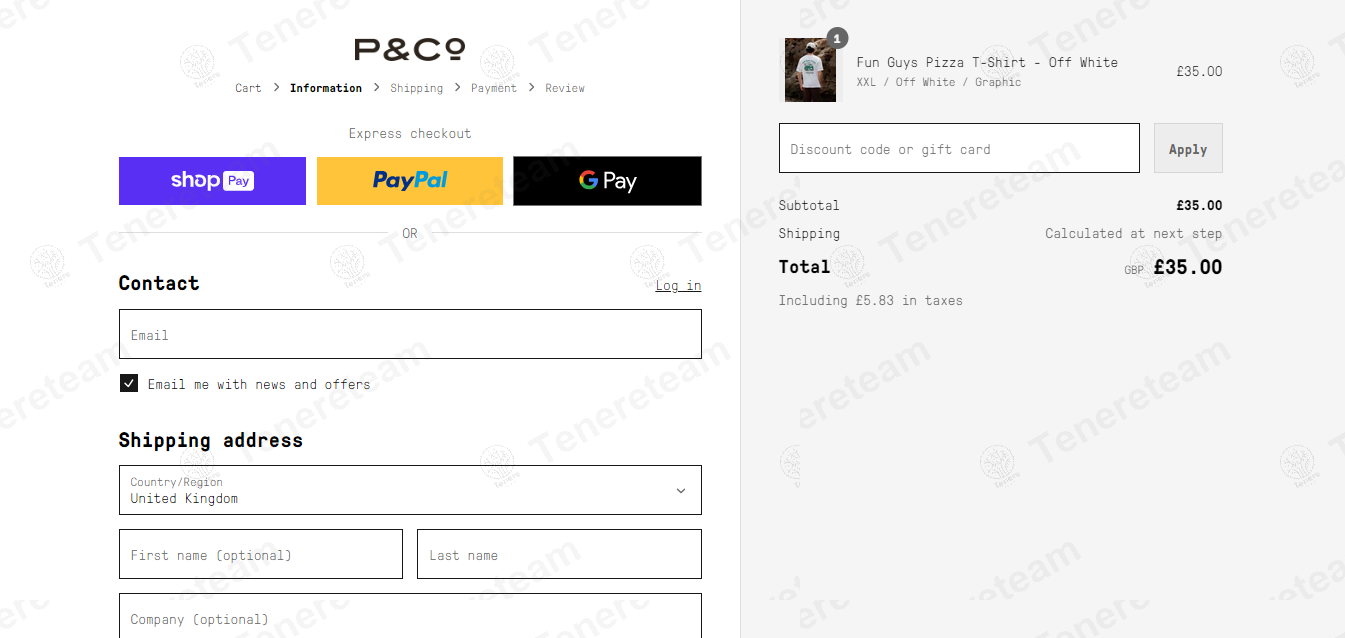Expand the Country/Region dropdown

410,490
